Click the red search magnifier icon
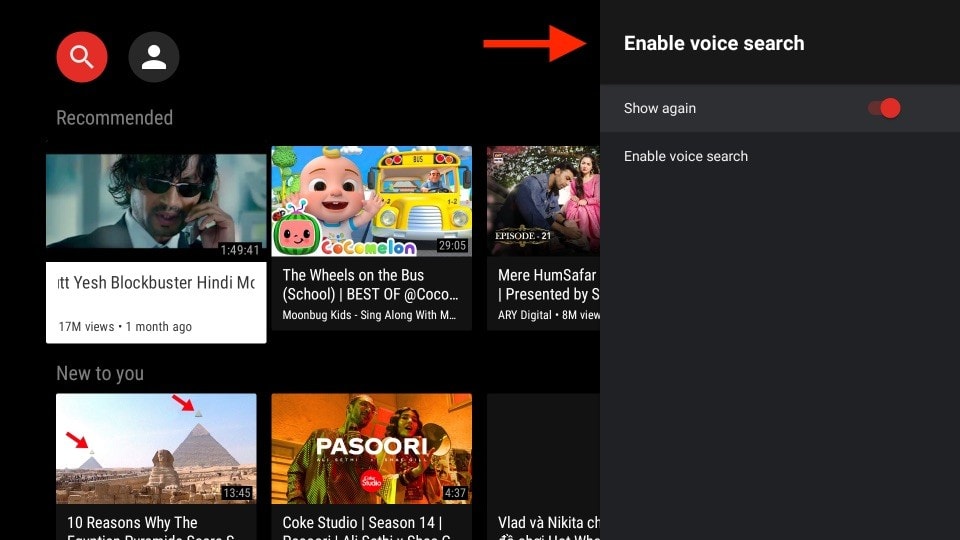960x540 pixels. tap(81, 58)
